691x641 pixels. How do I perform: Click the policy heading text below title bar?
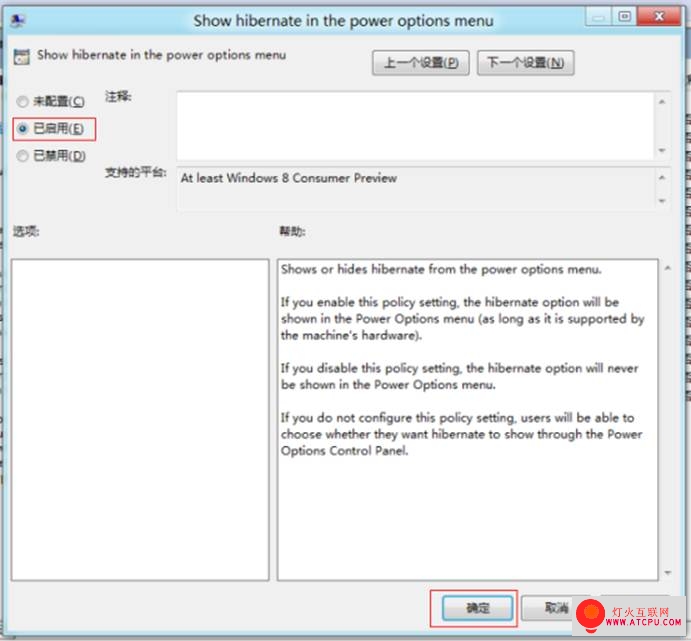click(161, 55)
